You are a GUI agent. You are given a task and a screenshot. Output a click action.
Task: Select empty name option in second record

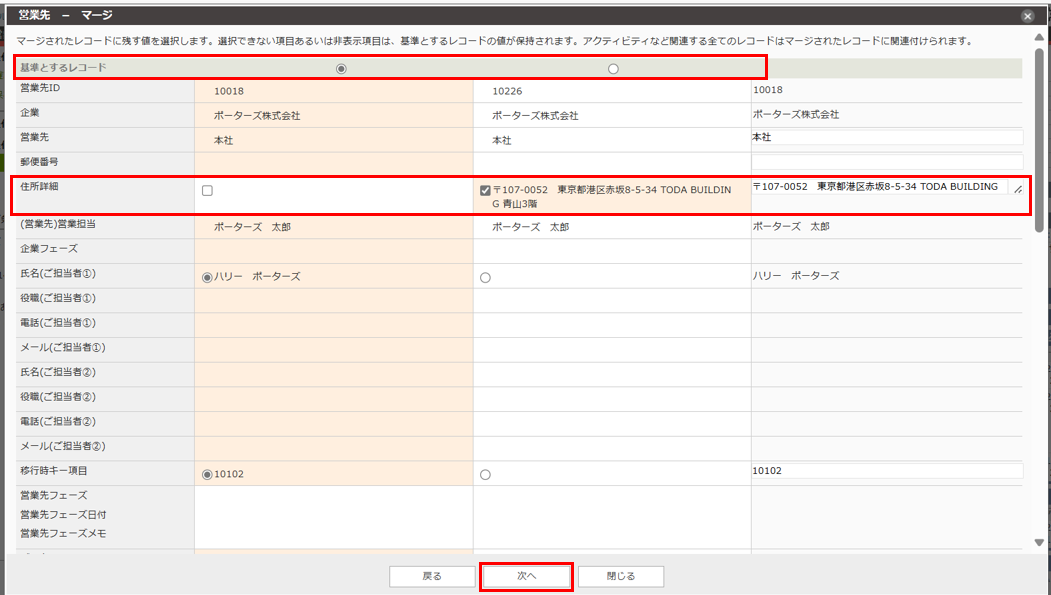point(485,277)
